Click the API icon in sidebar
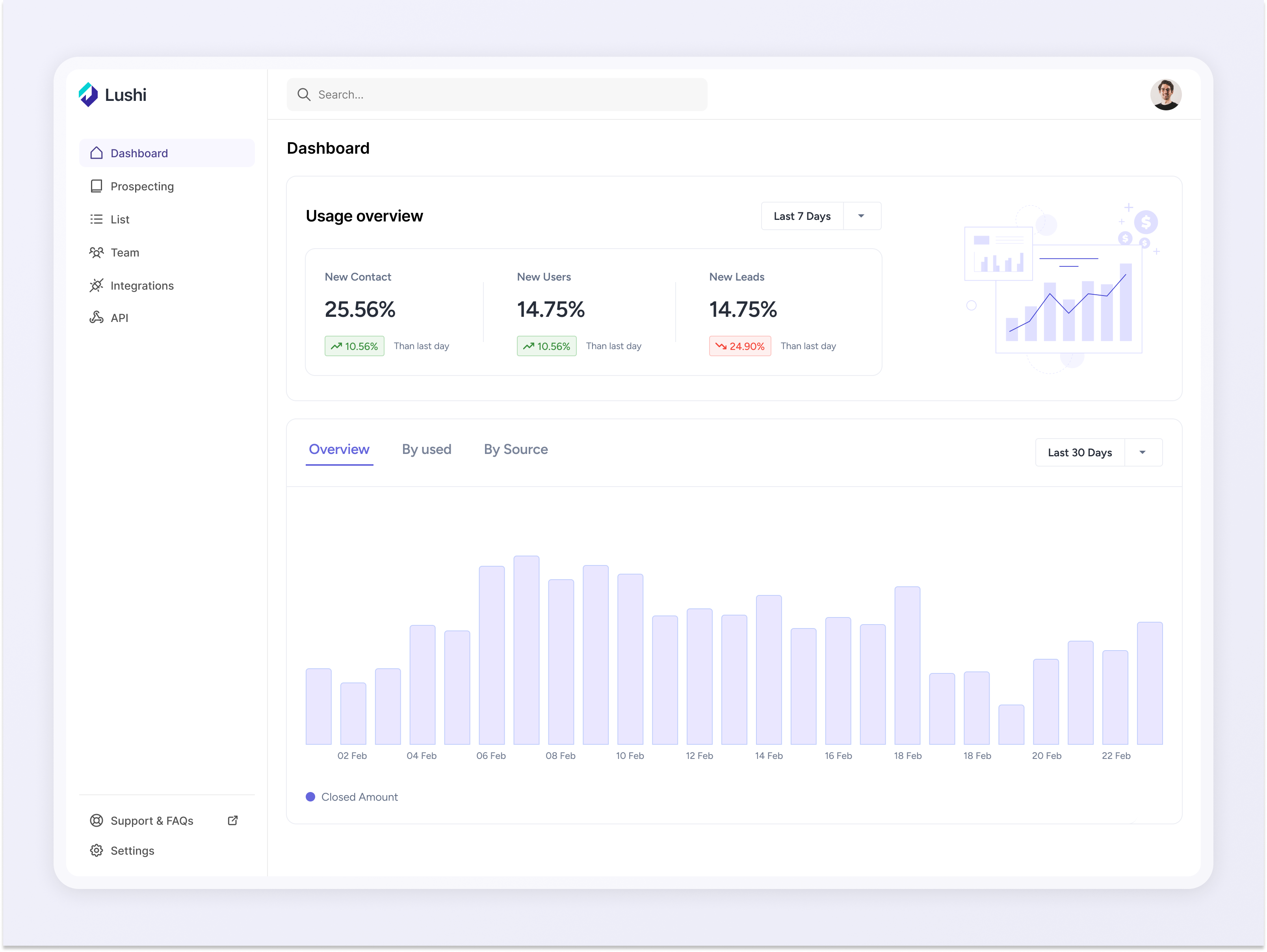 coord(96,317)
